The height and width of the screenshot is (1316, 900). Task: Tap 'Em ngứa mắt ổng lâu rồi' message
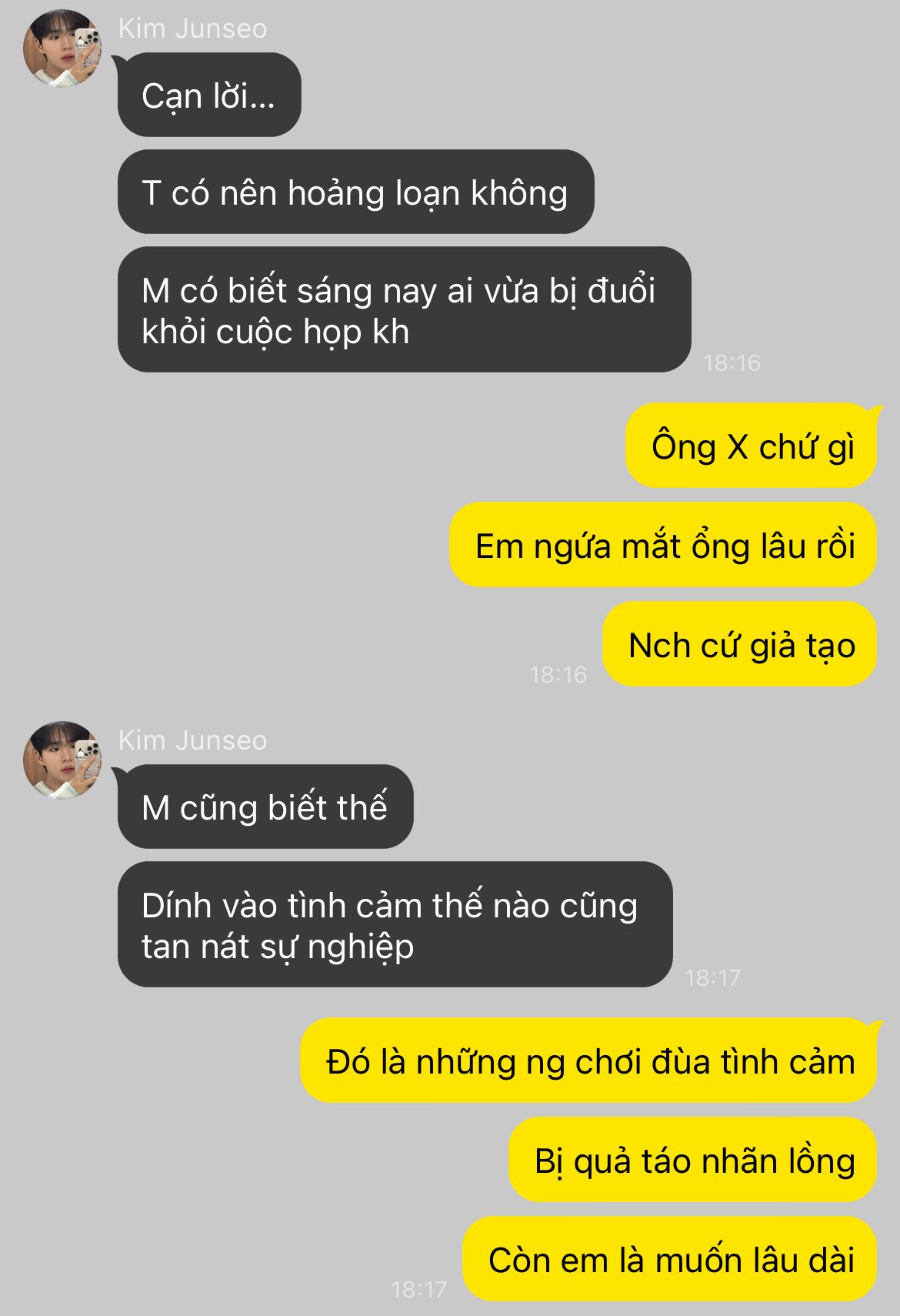point(663,545)
